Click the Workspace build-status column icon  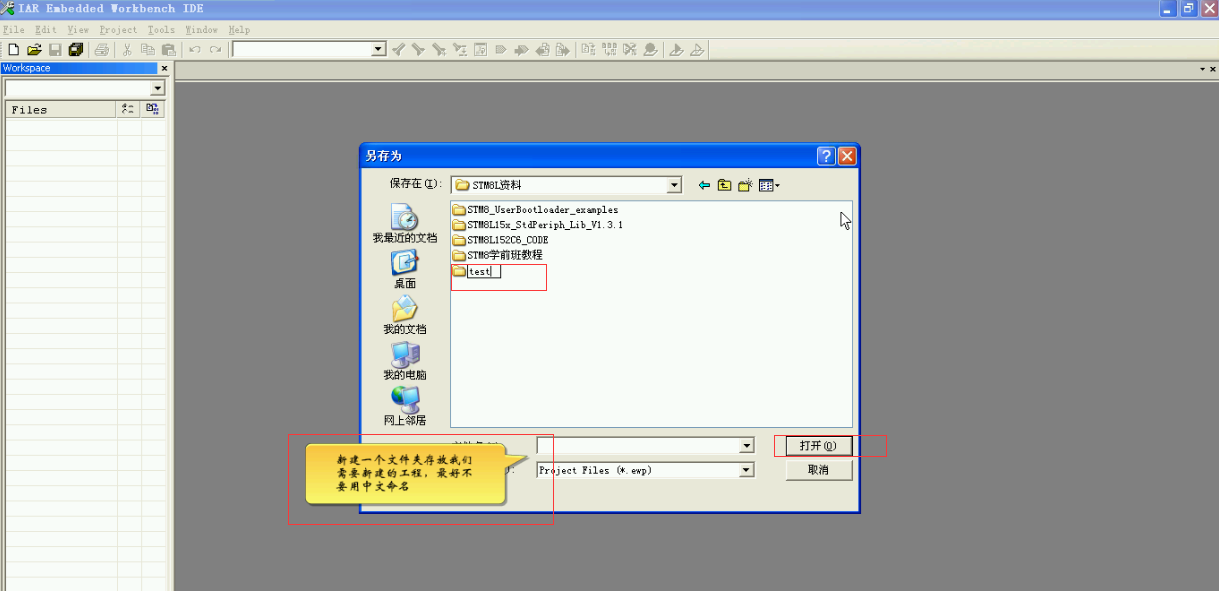coord(129,109)
